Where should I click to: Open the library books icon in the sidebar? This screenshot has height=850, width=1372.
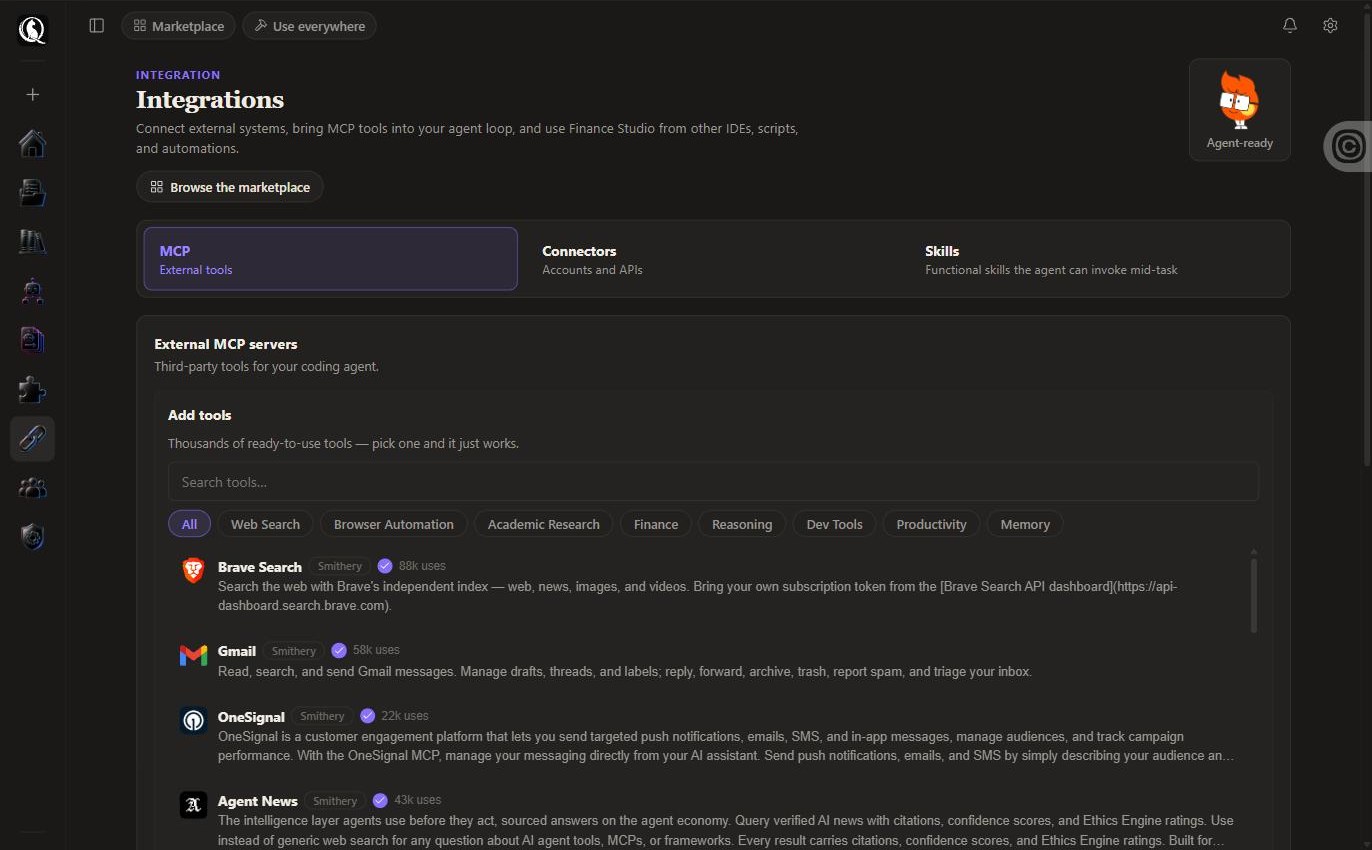point(32,242)
